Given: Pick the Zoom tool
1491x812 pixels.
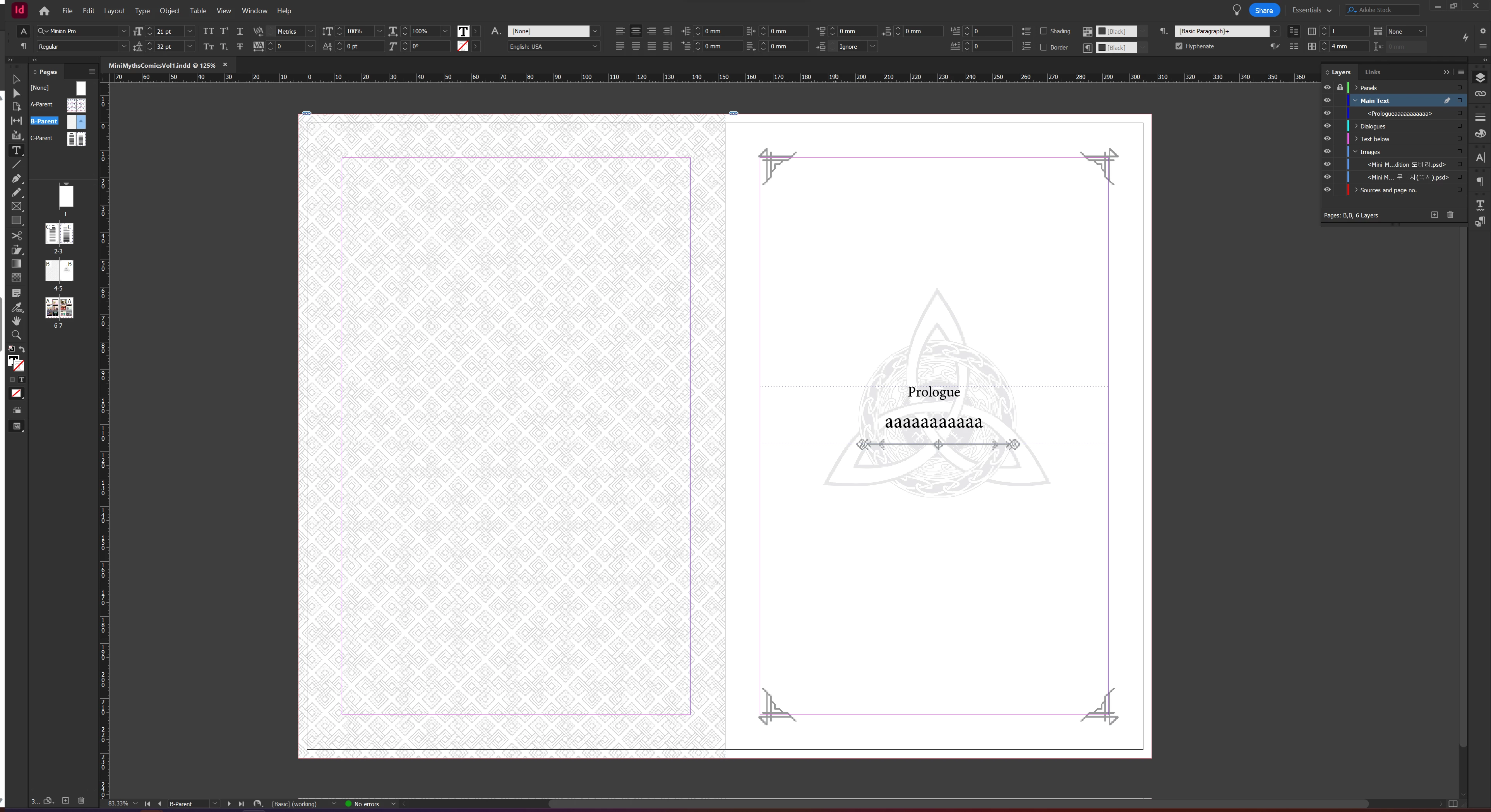Looking at the screenshot, I should 16,335.
